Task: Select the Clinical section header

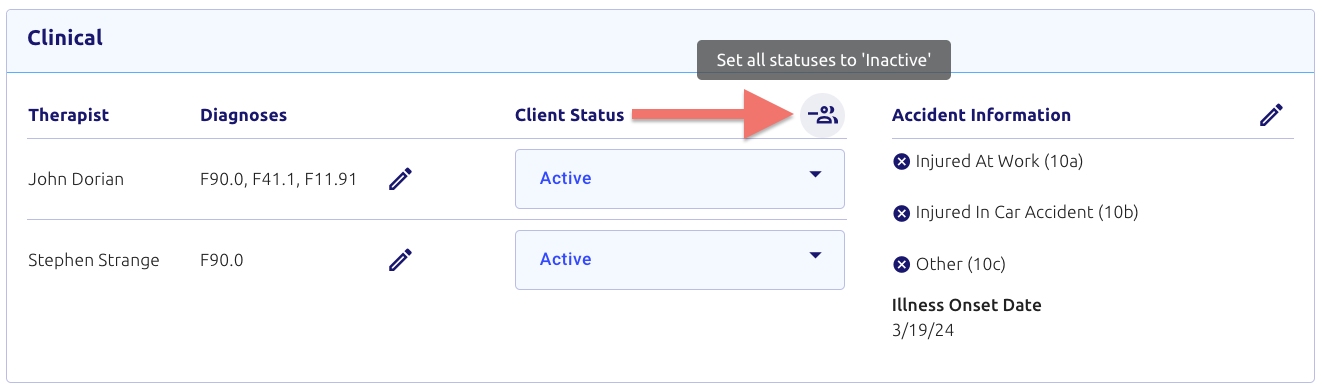Action: [x=65, y=38]
